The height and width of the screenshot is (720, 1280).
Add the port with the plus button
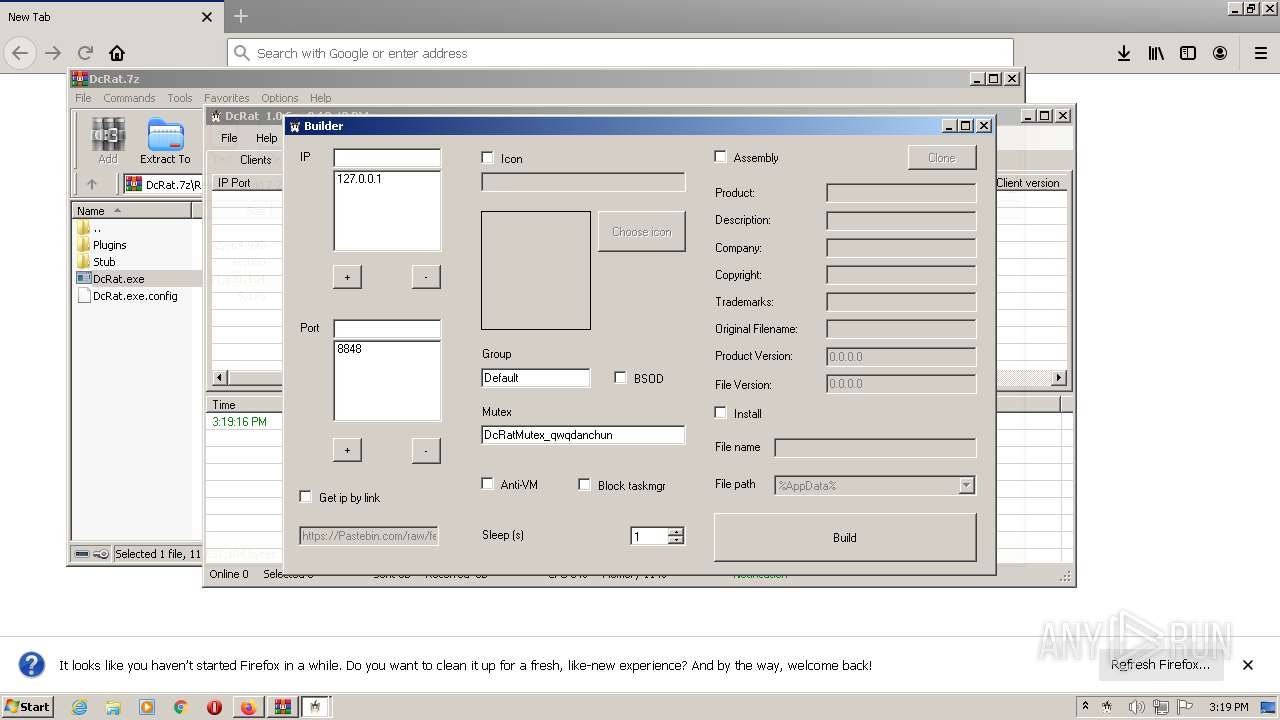(347, 450)
